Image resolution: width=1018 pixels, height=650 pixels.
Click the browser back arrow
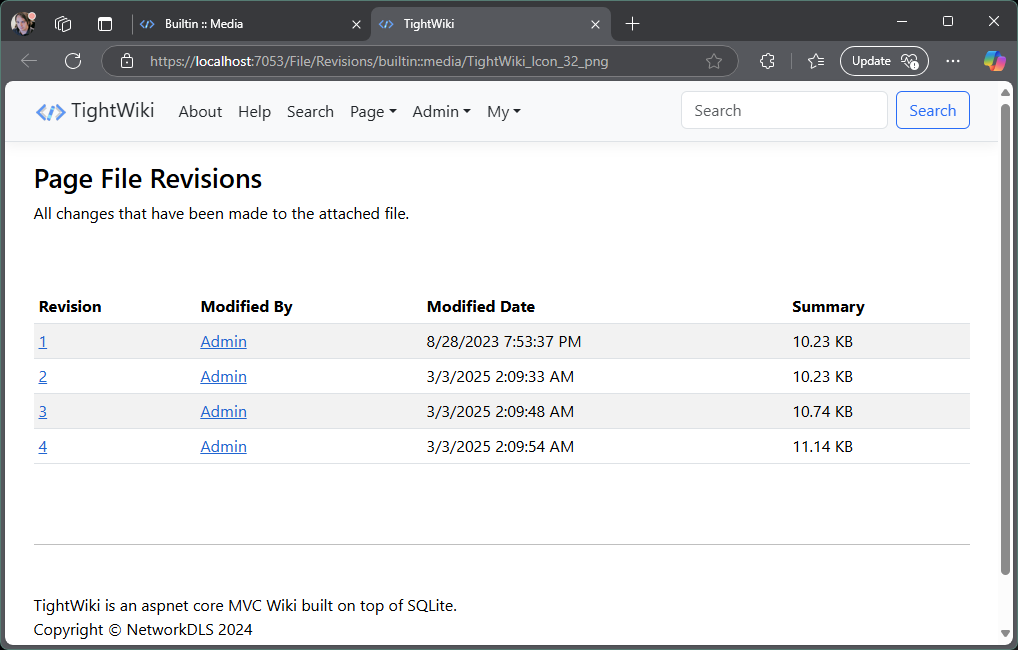29,61
